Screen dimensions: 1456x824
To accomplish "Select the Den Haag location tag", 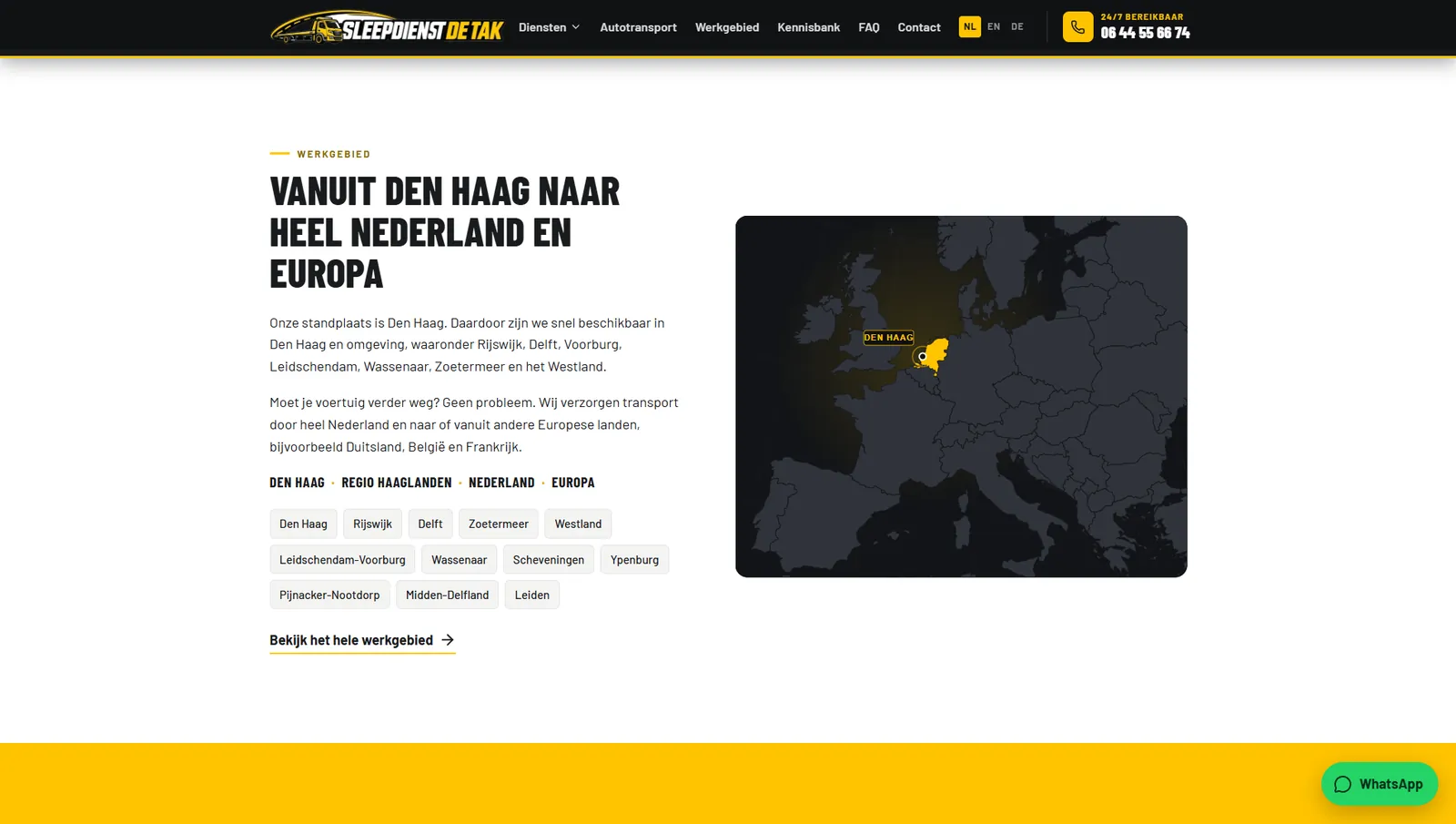I will [x=303, y=524].
